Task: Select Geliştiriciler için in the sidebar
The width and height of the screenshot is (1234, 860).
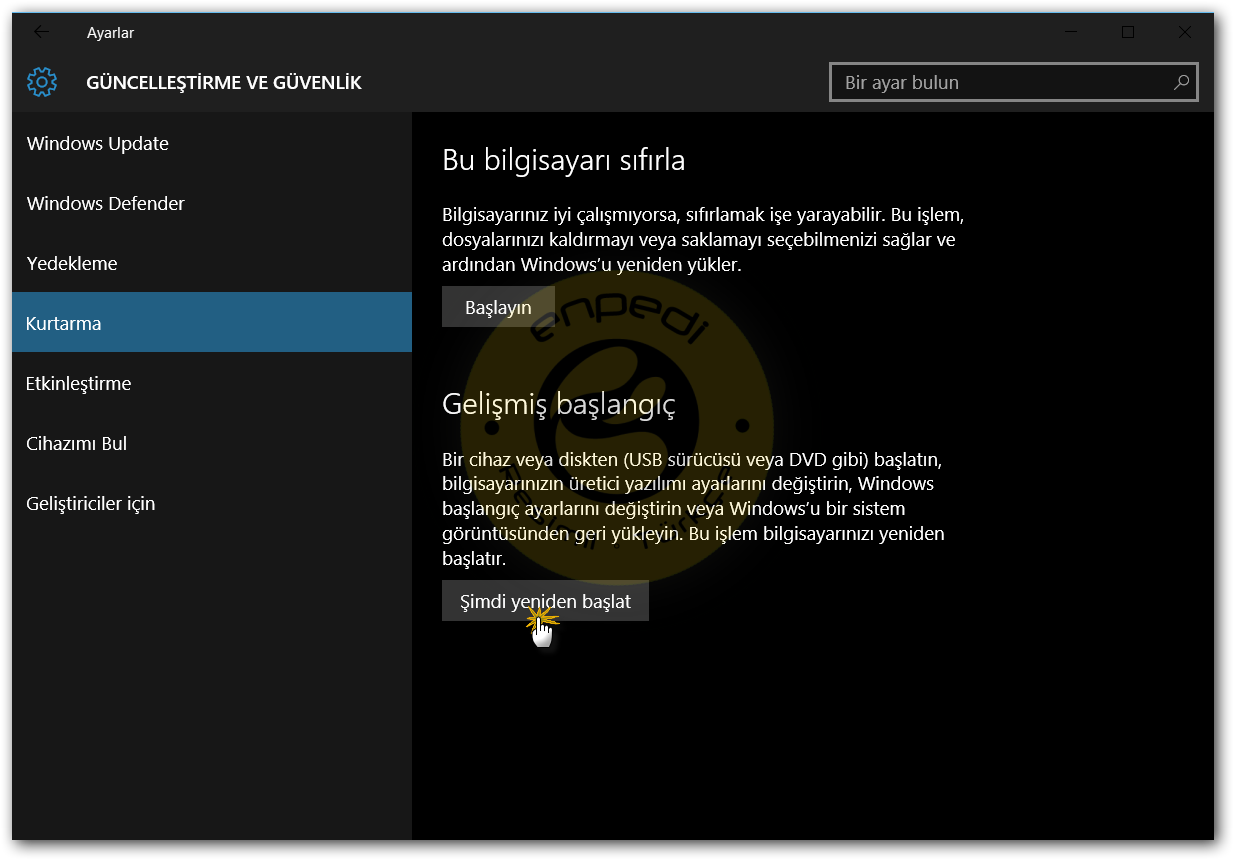Action: (x=212, y=503)
